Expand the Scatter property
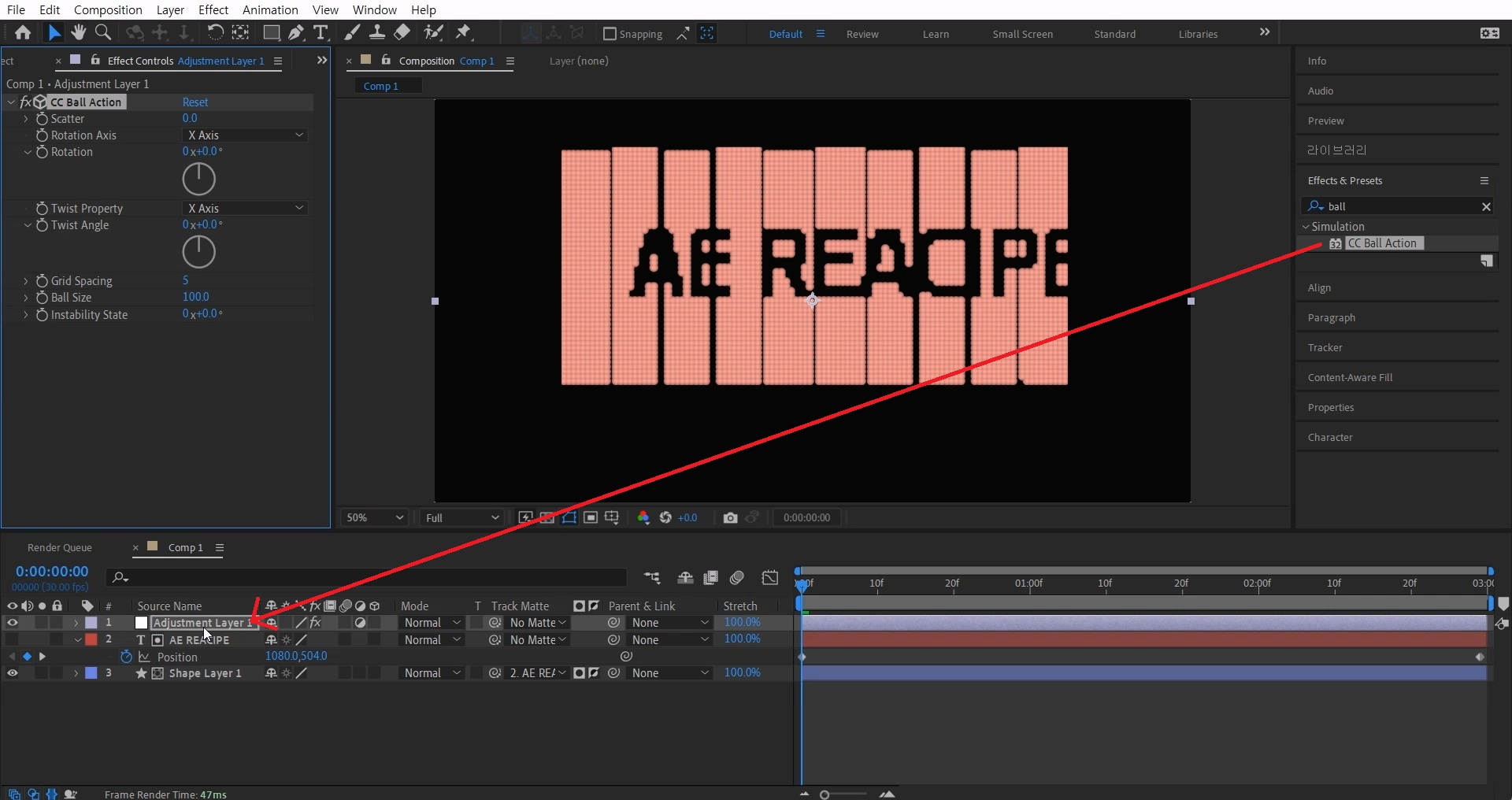Viewport: 1512px width, 800px height. pos(26,119)
